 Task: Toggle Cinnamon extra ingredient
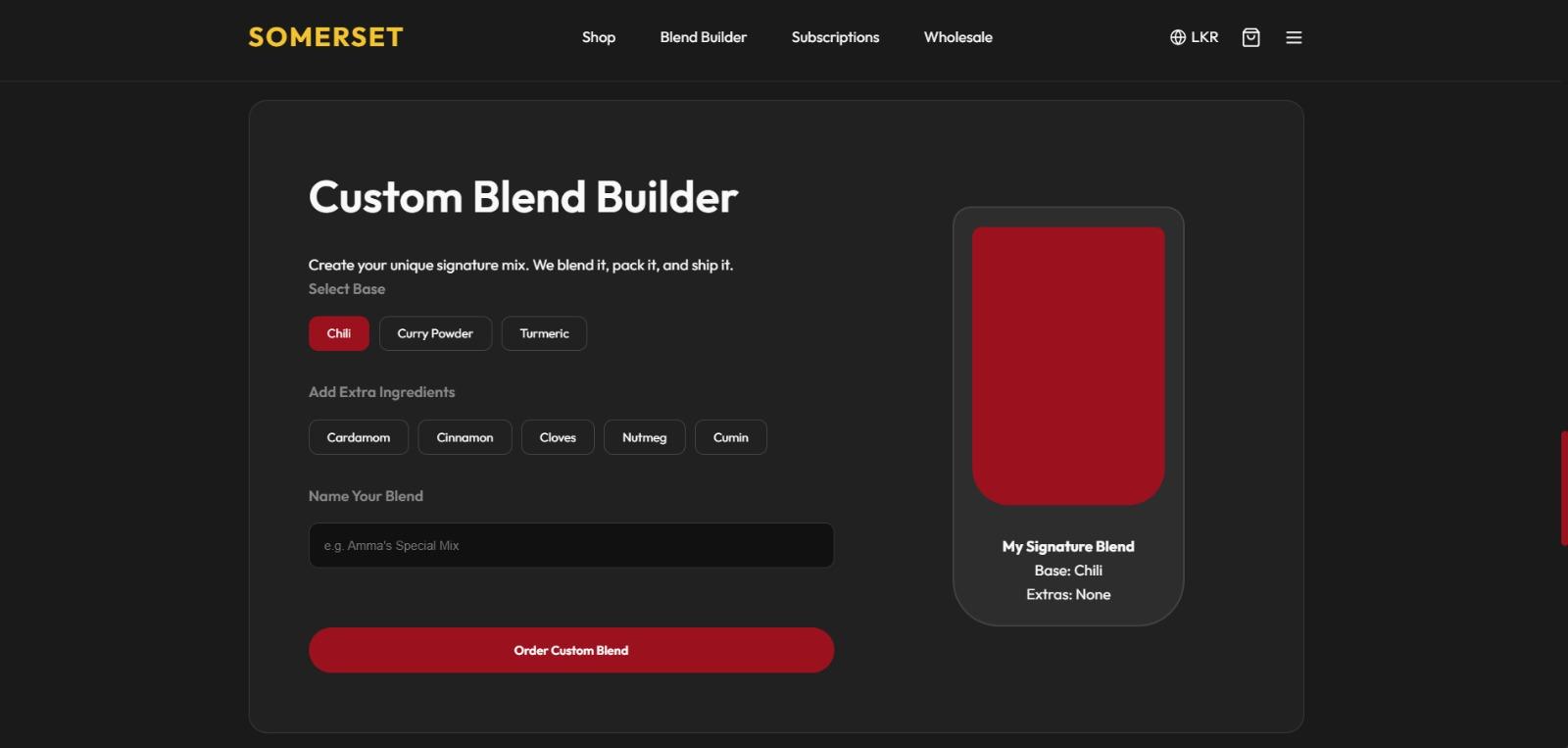(x=465, y=437)
